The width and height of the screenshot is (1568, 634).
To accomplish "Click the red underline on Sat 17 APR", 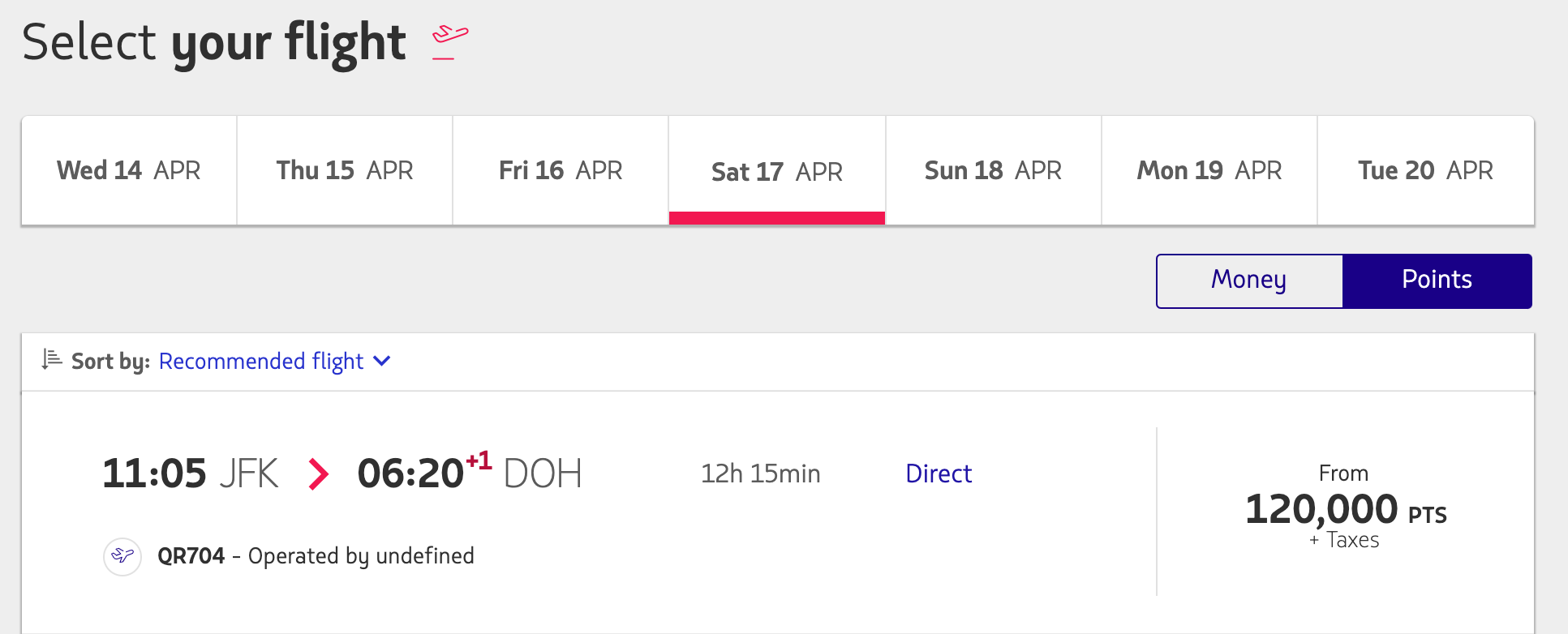I will click(x=776, y=217).
